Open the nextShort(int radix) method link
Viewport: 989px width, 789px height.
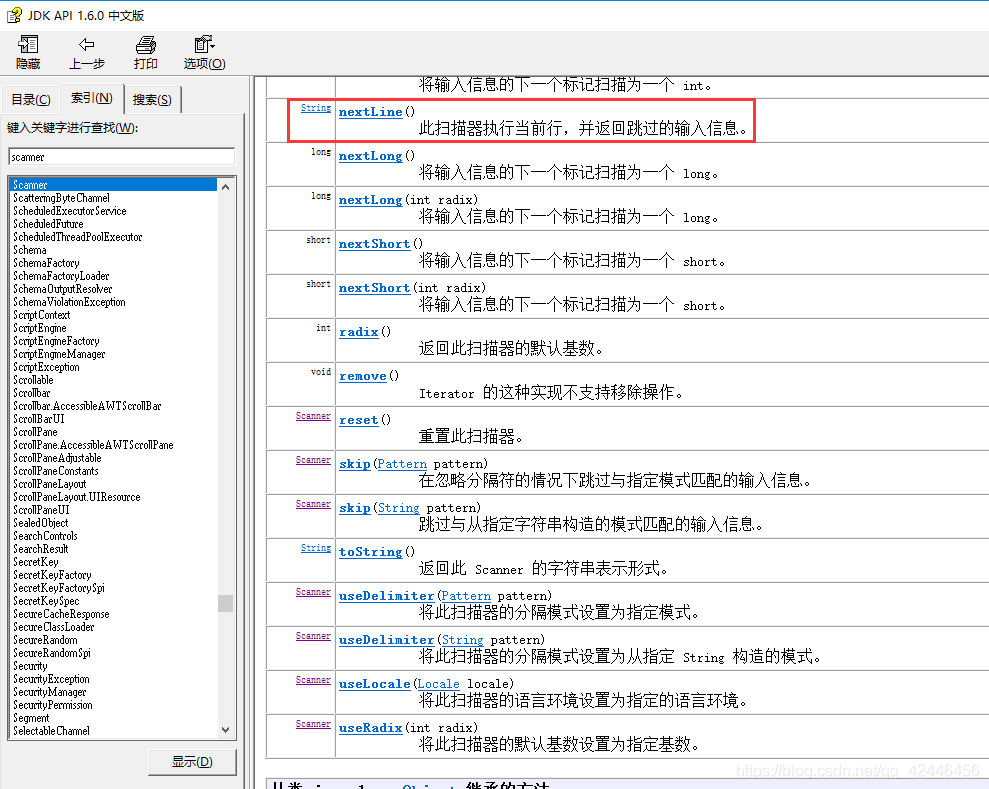click(374, 288)
